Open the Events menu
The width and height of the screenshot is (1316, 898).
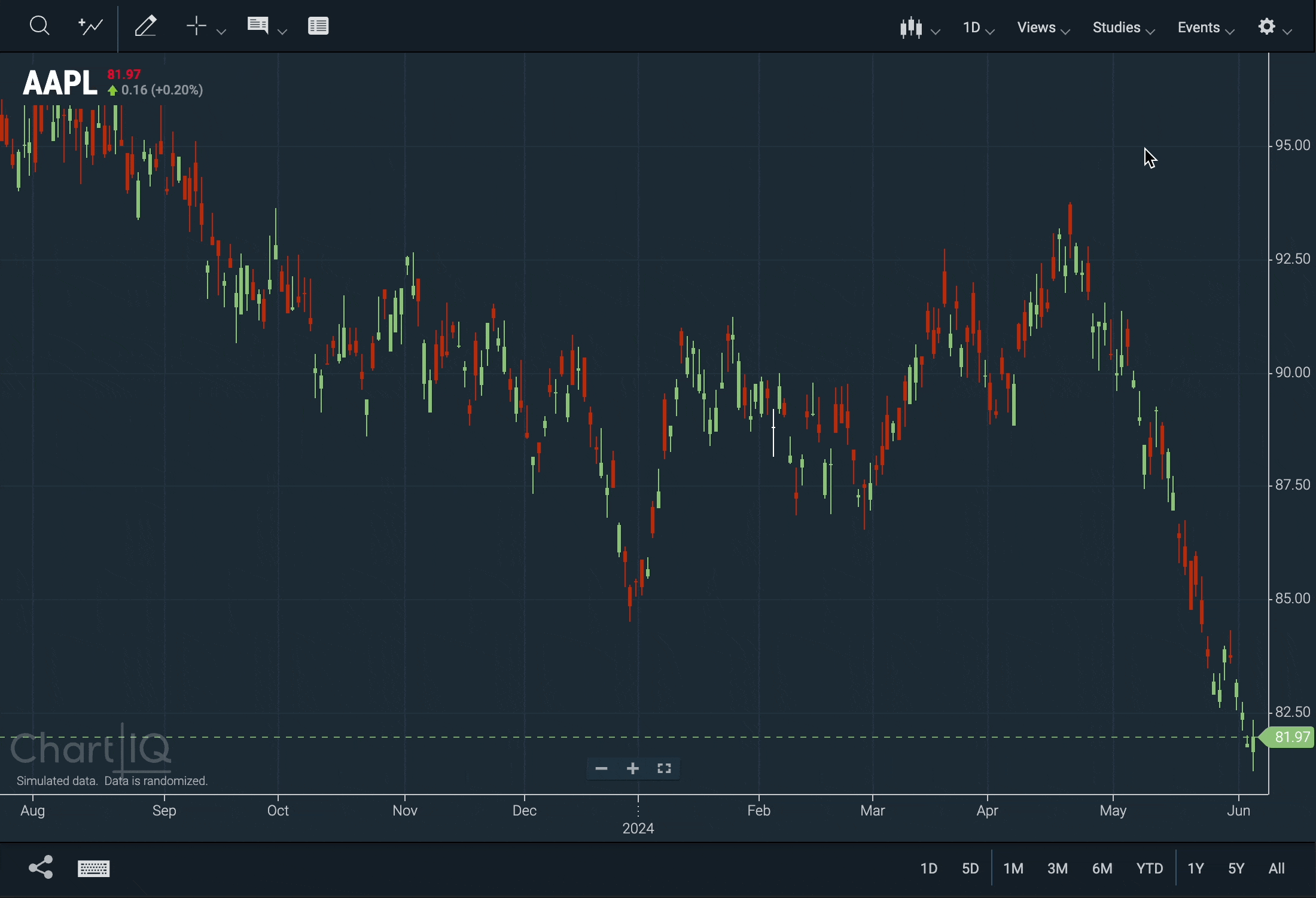pos(1207,28)
